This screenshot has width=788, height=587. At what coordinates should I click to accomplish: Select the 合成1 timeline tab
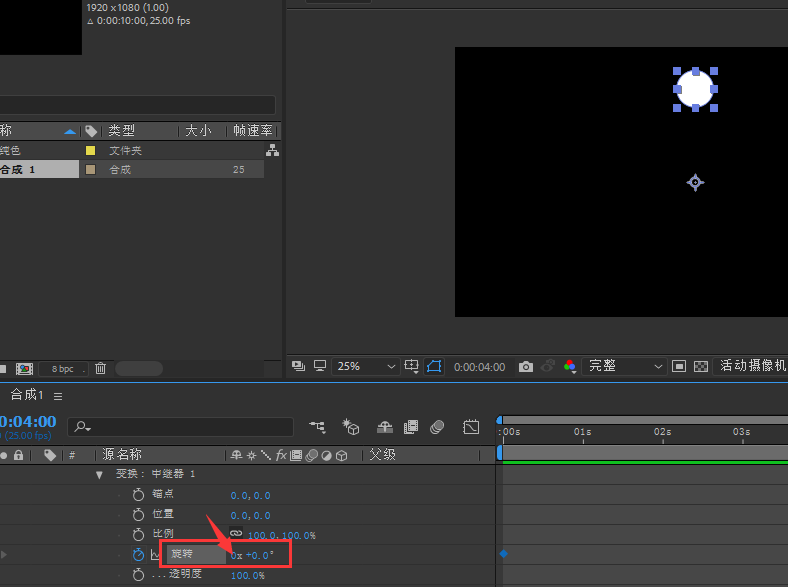[x=27, y=395]
